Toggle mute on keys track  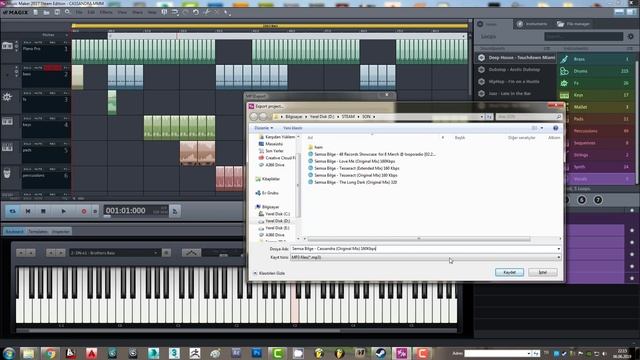38,118
